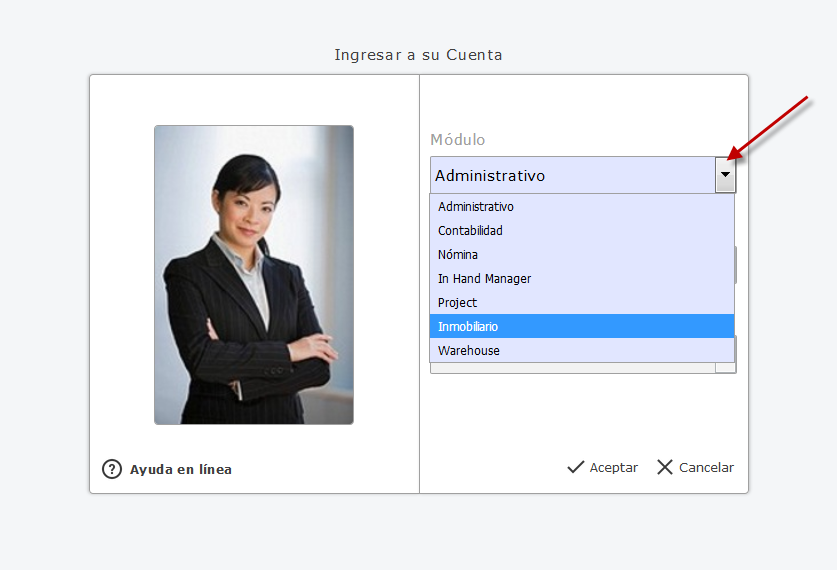Click the question mark help icon
The width and height of the screenshot is (837, 570).
[x=112, y=469]
